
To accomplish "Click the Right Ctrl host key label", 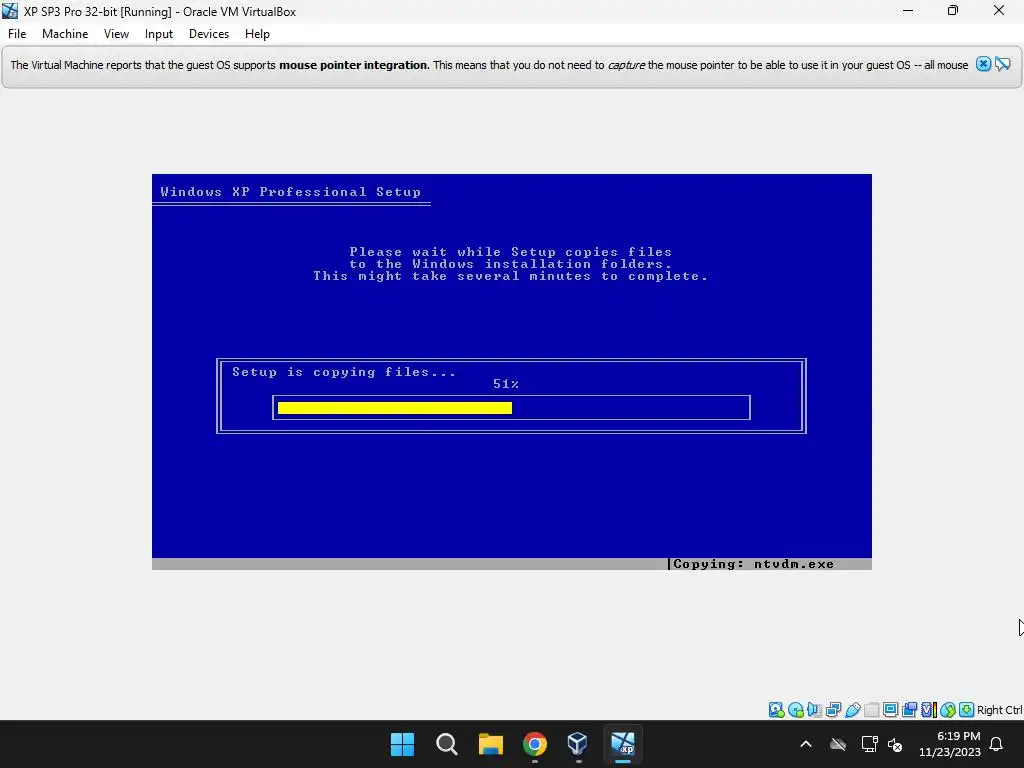I will point(1000,710).
